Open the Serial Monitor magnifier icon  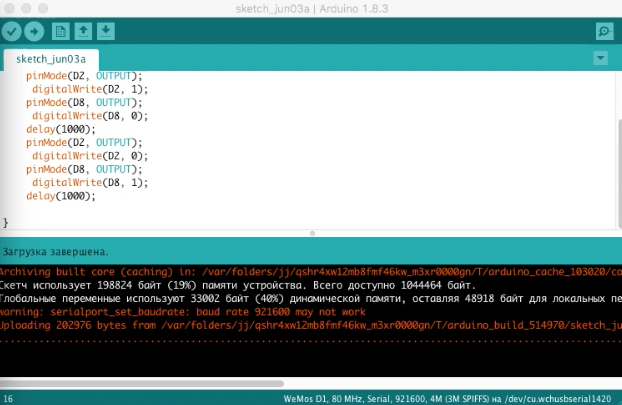[x=604, y=31]
